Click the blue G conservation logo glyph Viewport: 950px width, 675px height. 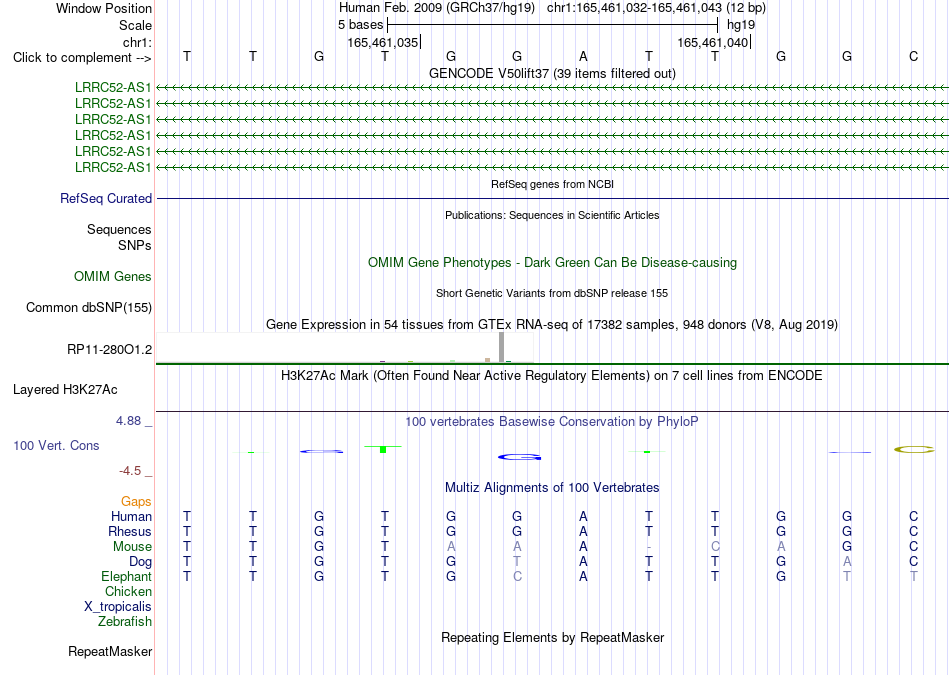(519, 457)
